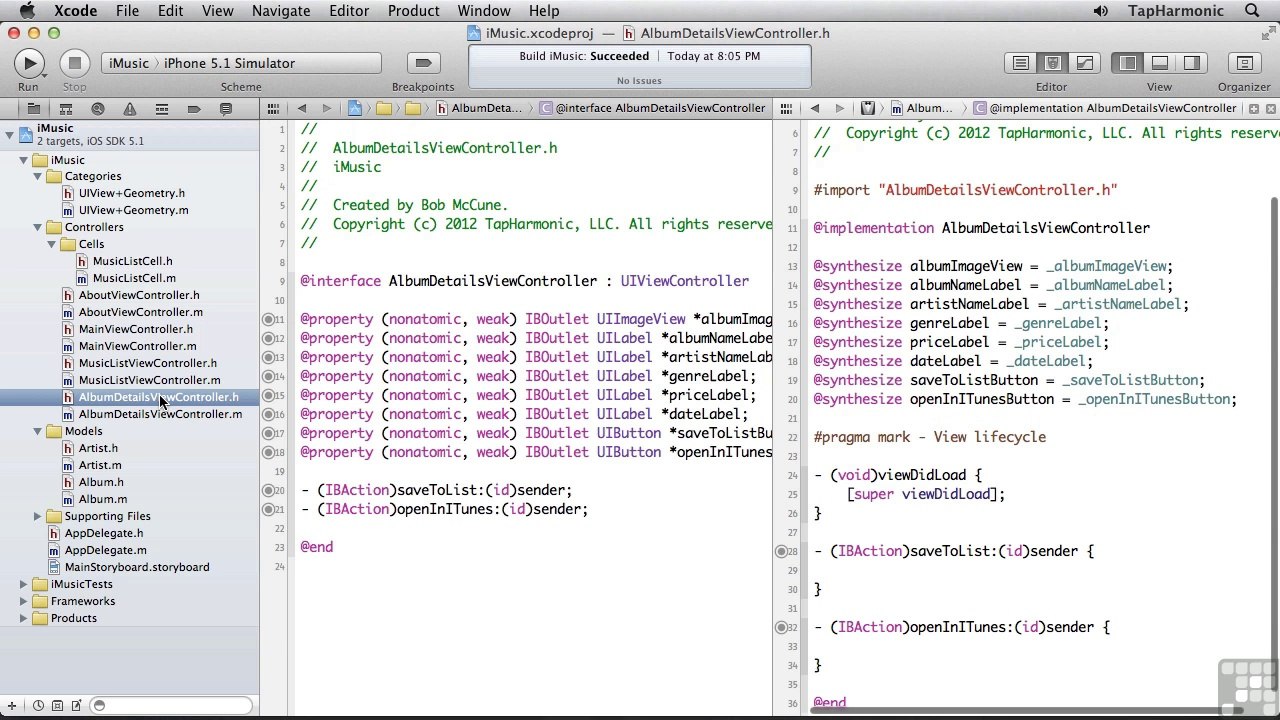This screenshot has height=720, width=1280.
Task: Open the Product menu
Action: click(413, 11)
